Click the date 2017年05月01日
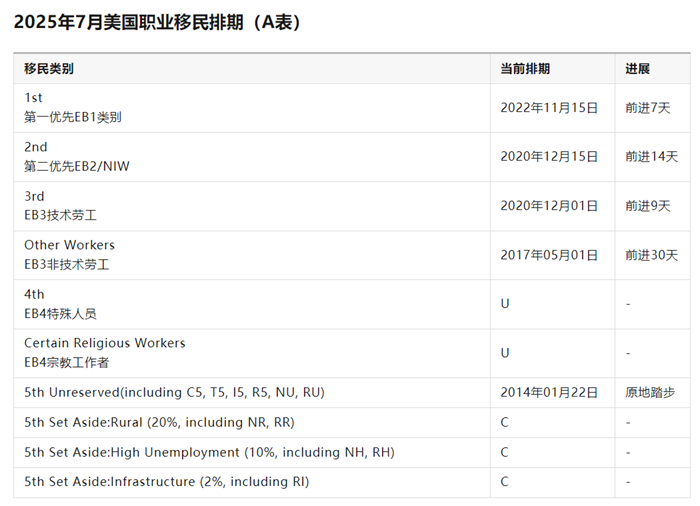 point(549,255)
